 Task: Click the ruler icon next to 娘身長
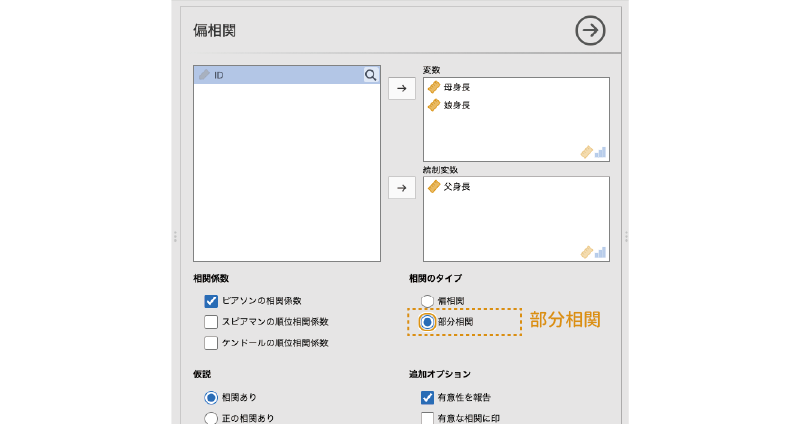pyautogui.click(x=434, y=105)
